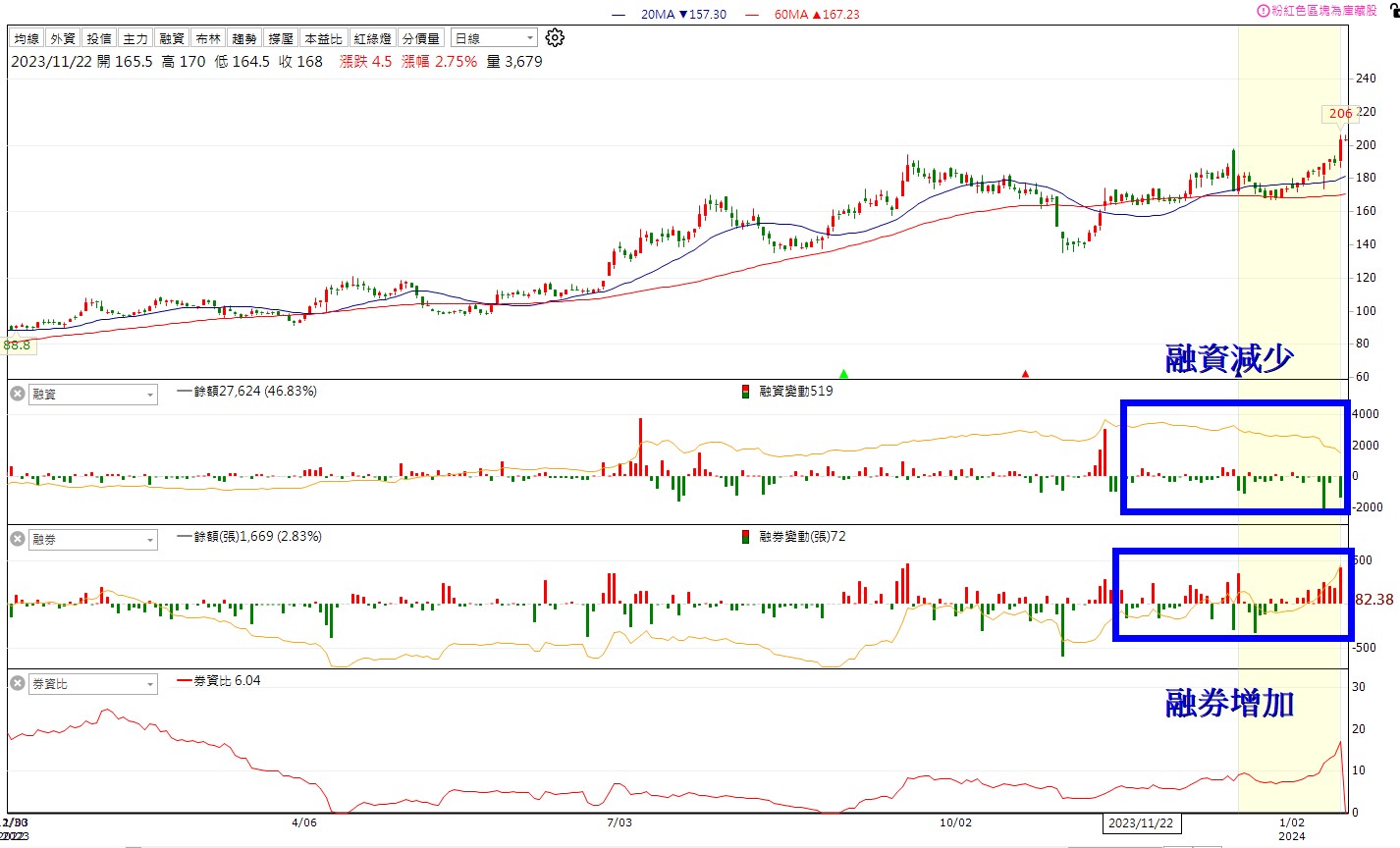Click the green up-triangle marker on chart
This screenshot has height=848, width=1400.
843,373
